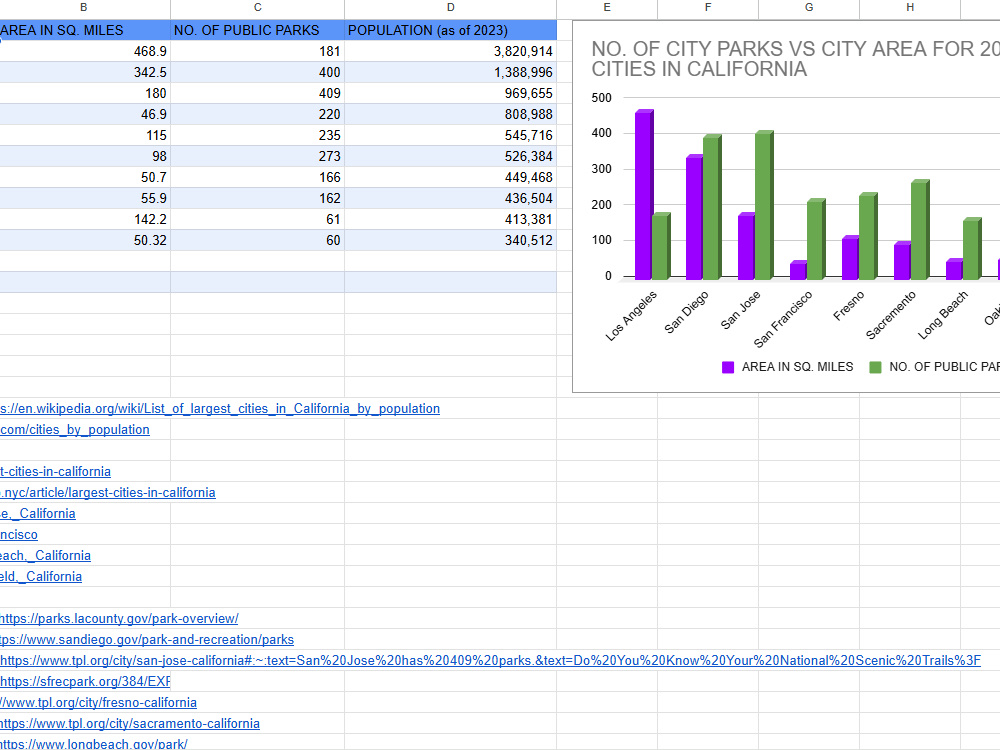Open the sandiego.gov park-and-recreation link
This screenshot has width=1000, height=750.
[147, 640]
